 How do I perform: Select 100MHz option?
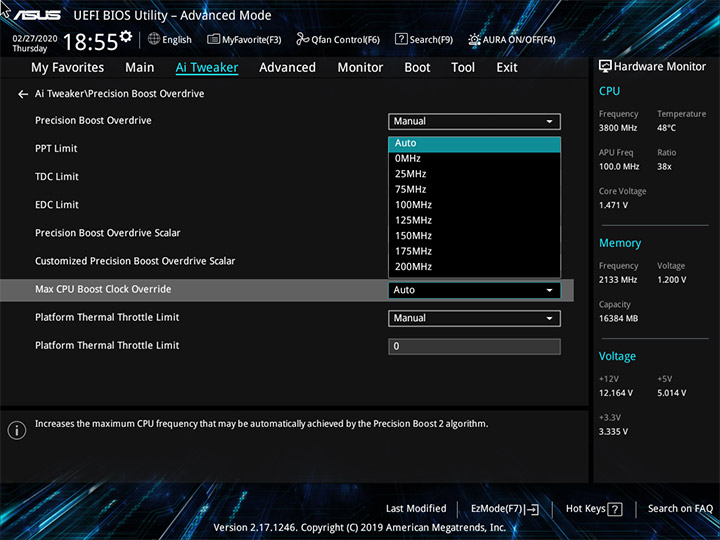tap(474, 205)
